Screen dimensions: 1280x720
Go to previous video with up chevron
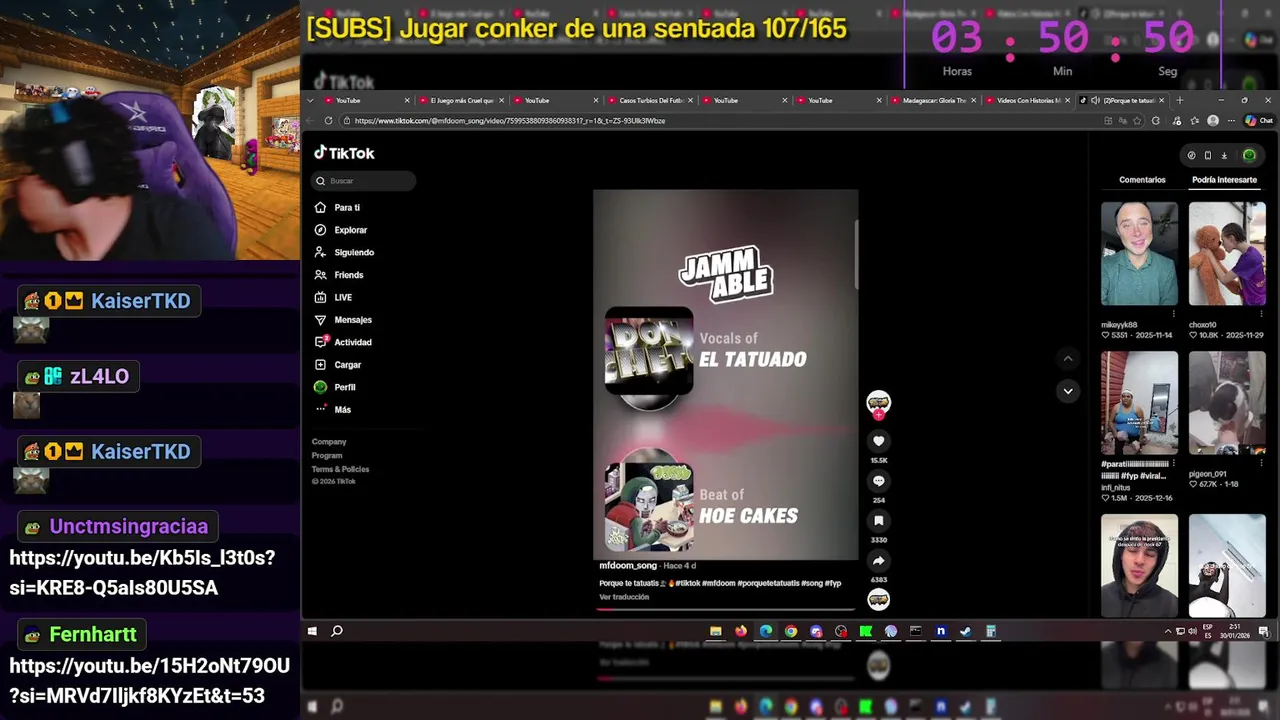point(1068,358)
